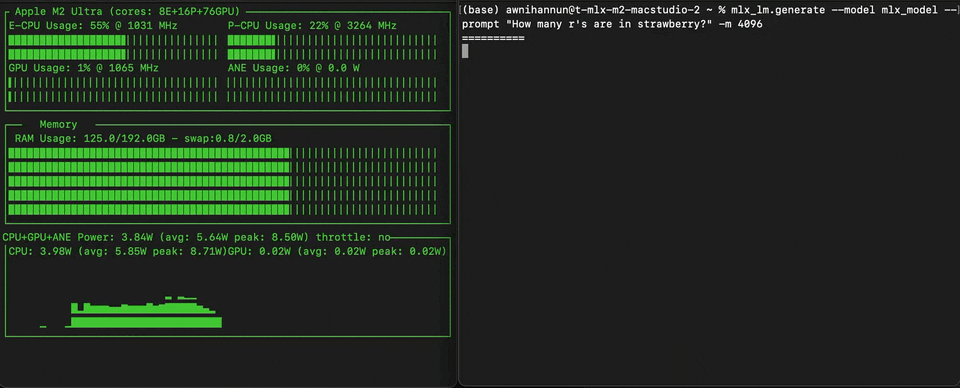Viewport: 960px width, 388px height.
Task: Click the E-CPU Usage bar gauge
Action: [x=113, y=47]
